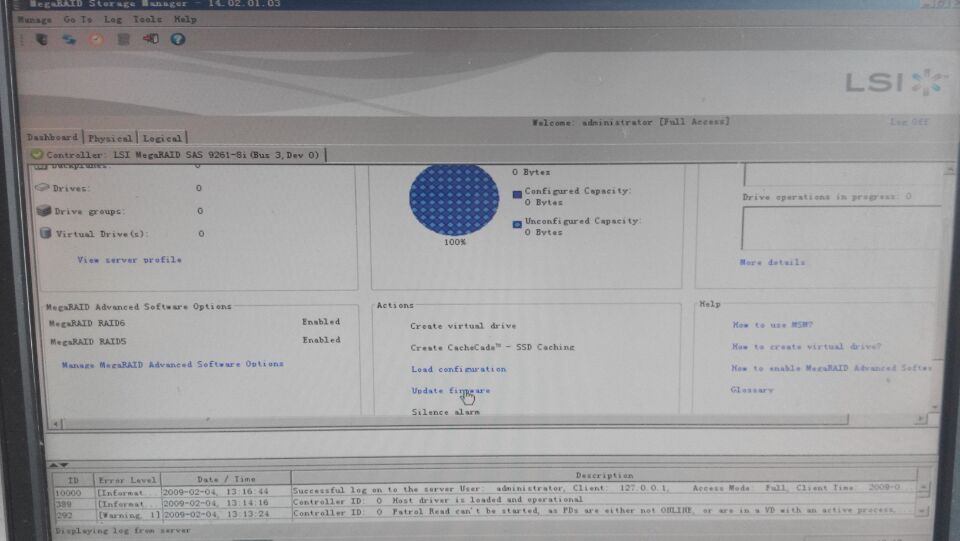The height and width of the screenshot is (541, 960).
Task: Switch to the Logical tab
Action: (x=162, y=138)
